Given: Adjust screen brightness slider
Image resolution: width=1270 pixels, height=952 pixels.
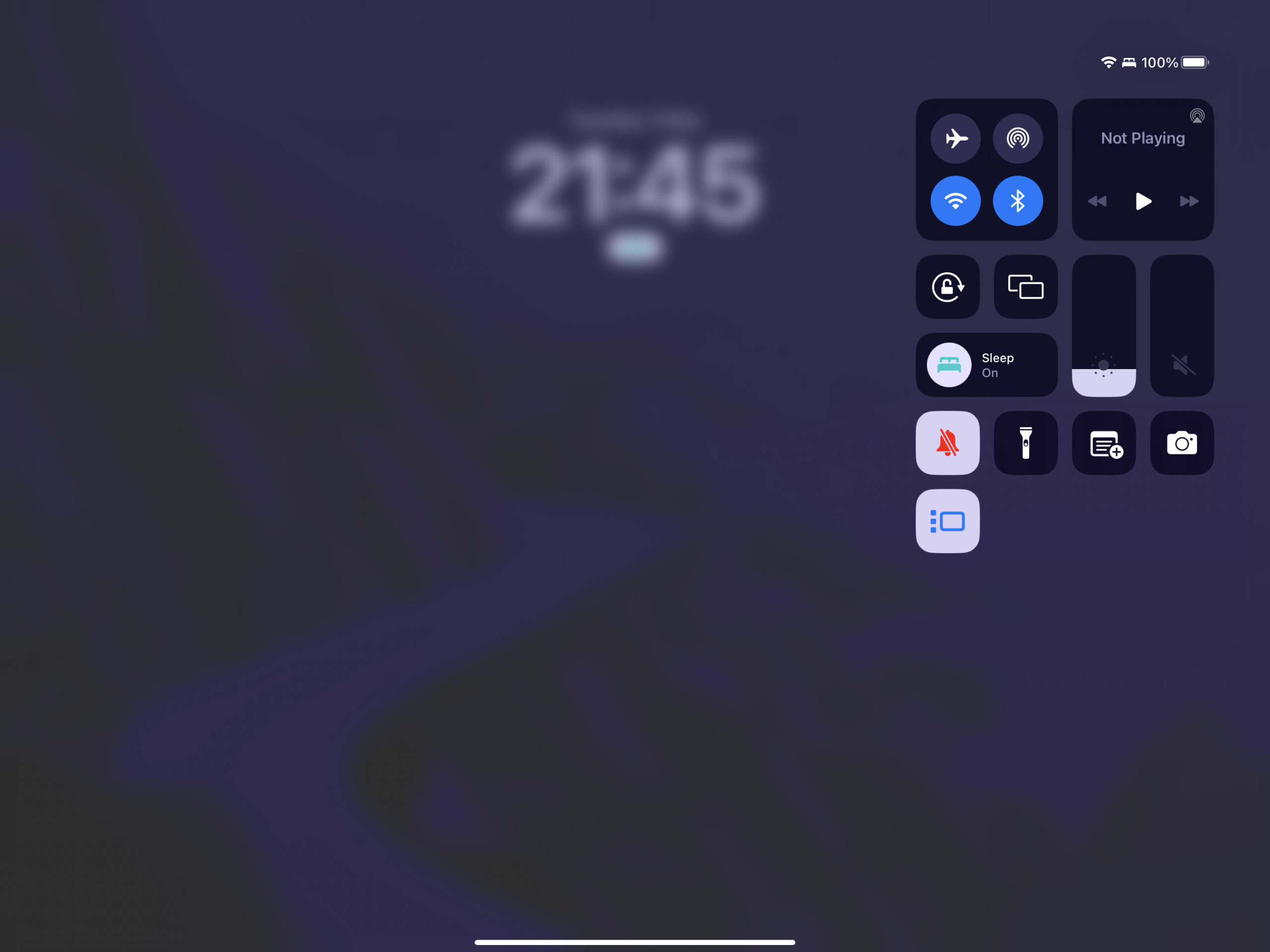Looking at the screenshot, I should (x=1103, y=325).
